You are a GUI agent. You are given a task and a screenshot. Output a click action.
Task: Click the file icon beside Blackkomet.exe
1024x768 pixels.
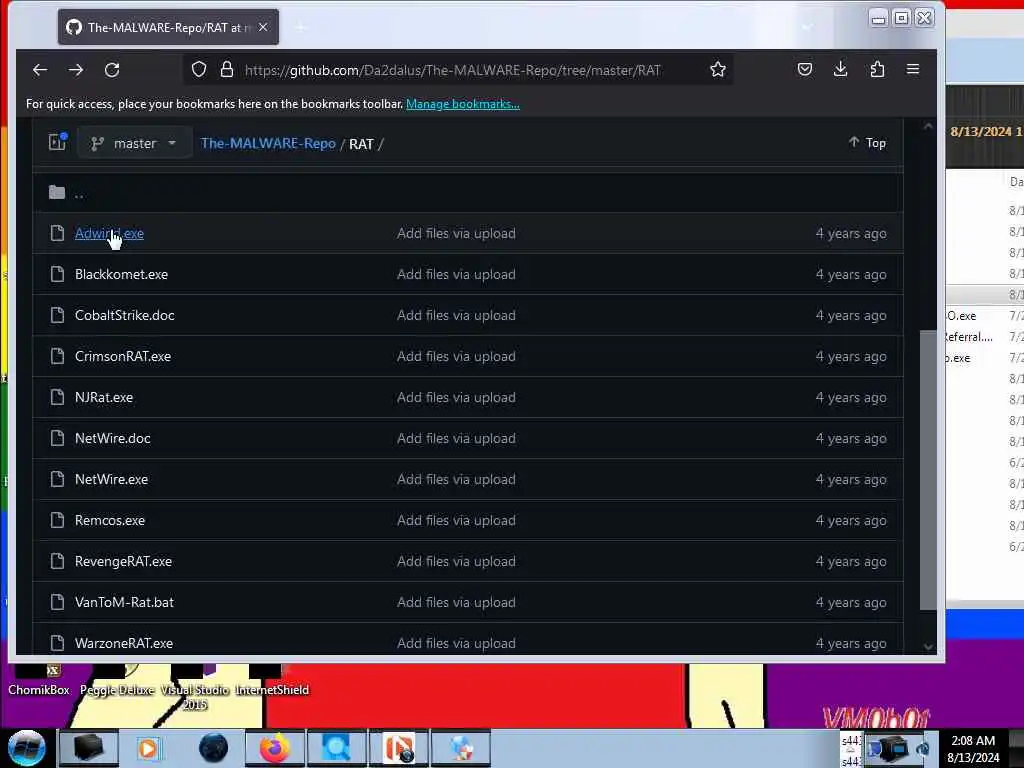pyautogui.click(x=57, y=274)
